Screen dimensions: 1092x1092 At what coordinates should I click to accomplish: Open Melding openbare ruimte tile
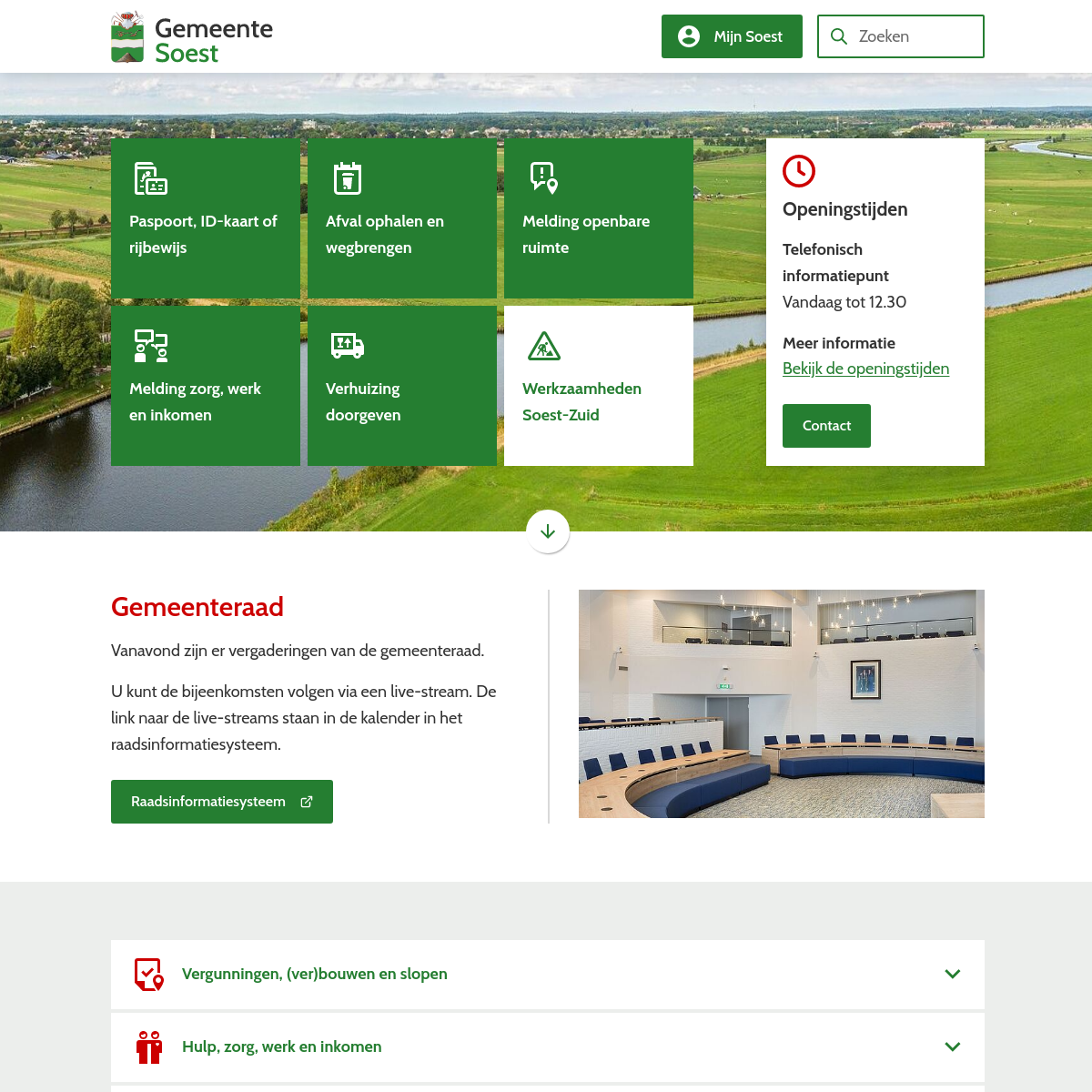[599, 218]
